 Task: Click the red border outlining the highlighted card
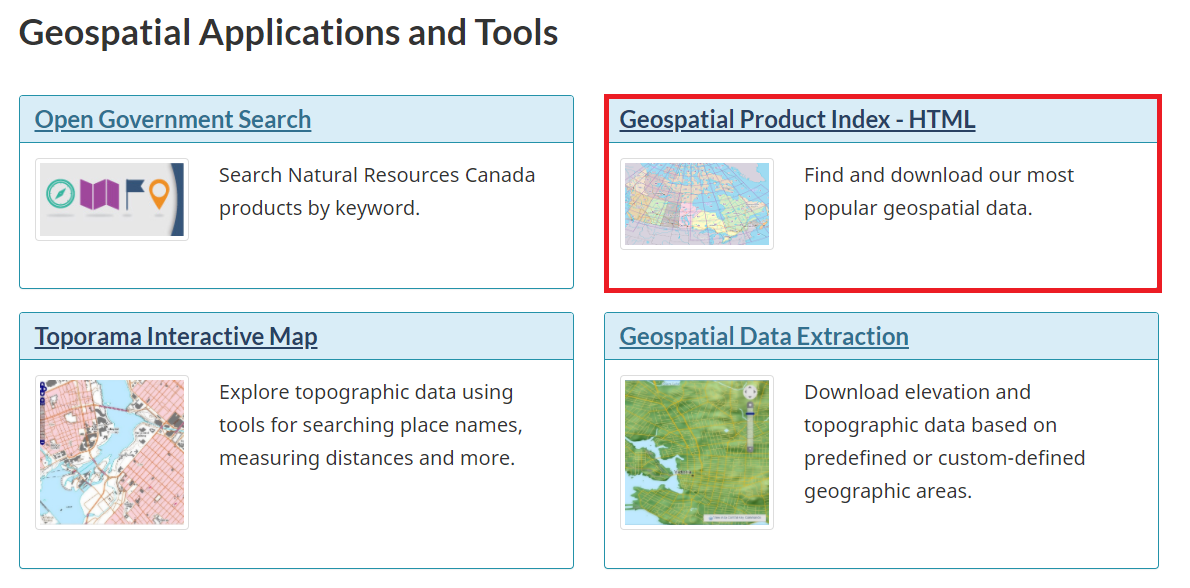882,291
